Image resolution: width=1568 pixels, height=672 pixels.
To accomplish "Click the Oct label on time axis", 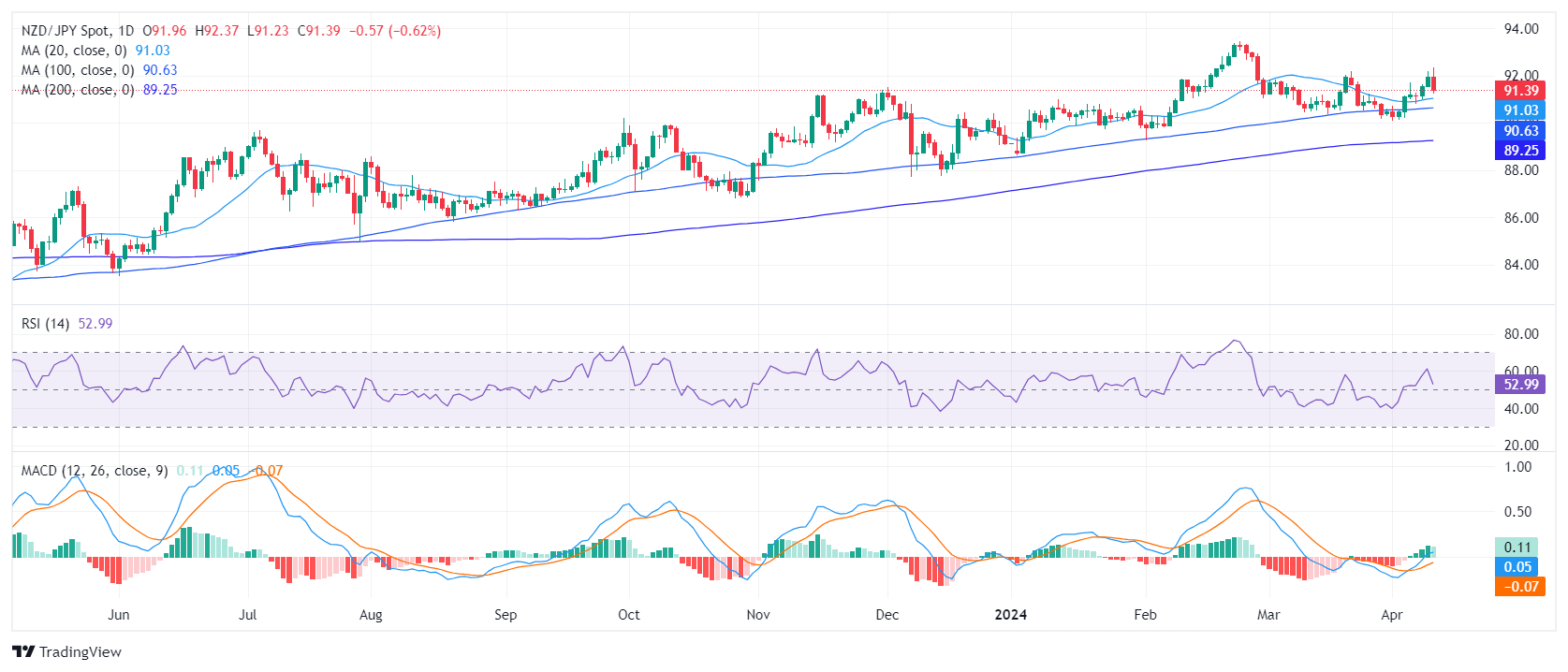I will pyautogui.click(x=628, y=615).
